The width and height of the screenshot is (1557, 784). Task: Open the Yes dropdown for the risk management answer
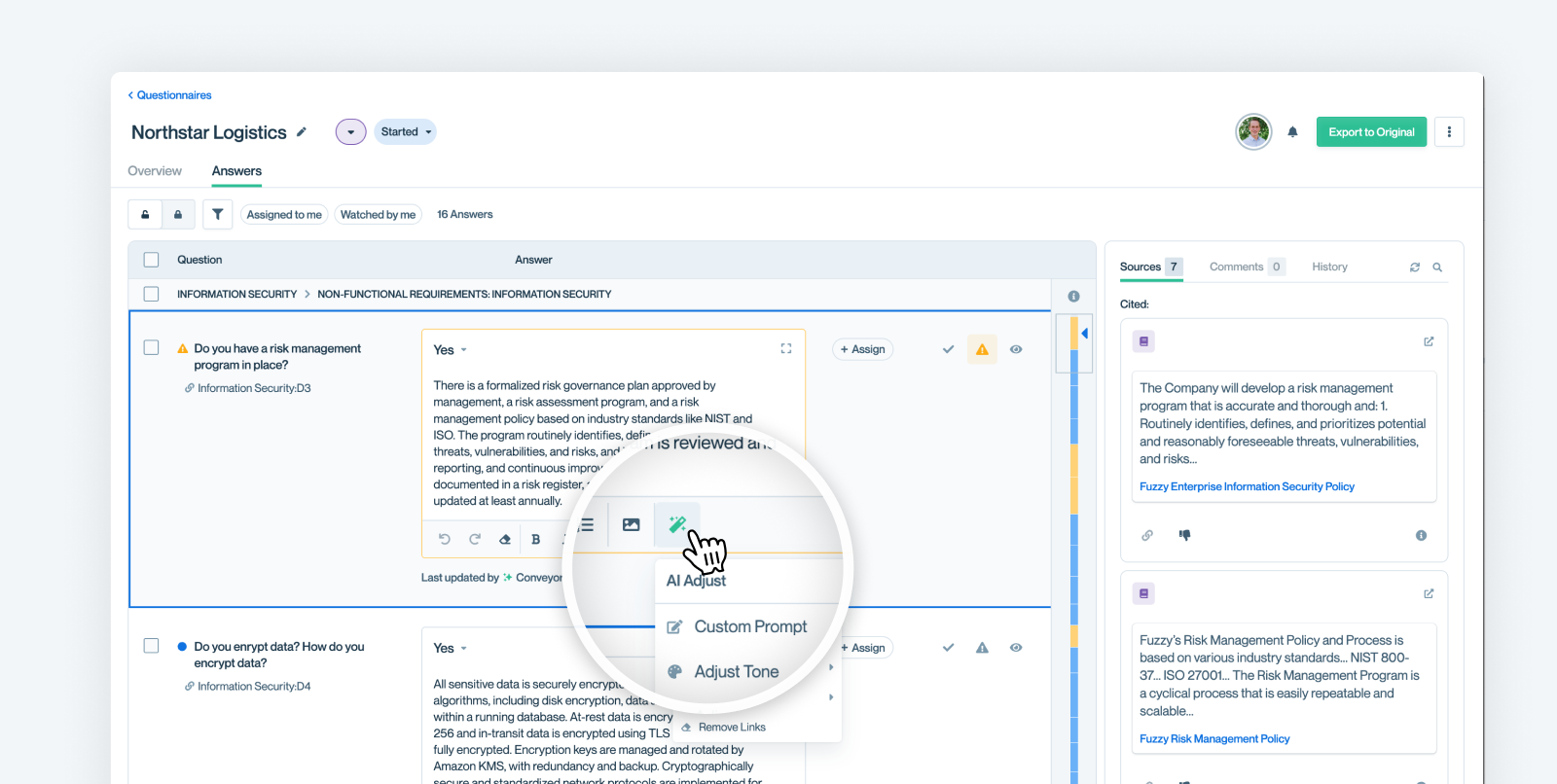451,350
